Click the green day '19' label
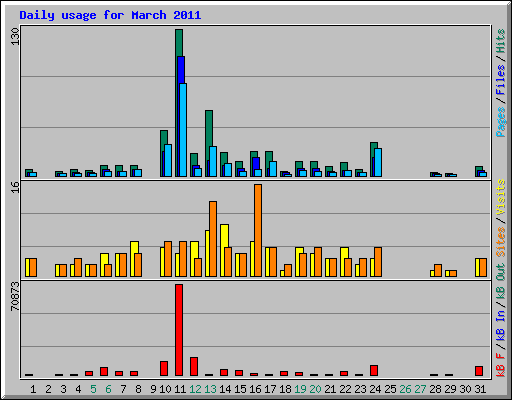Viewport: 512px width, 400px height. [x=300, y=389]
